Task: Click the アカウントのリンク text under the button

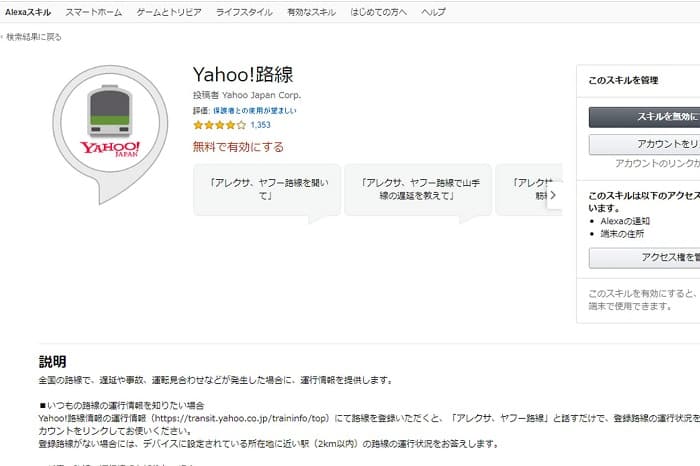Action: click(657, 163)
